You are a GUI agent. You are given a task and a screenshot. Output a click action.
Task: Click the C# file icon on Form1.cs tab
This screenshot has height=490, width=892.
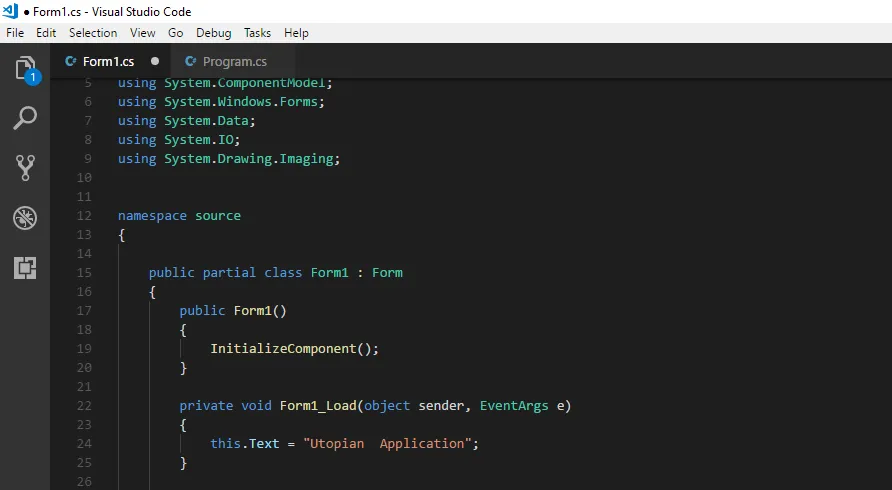coord(71,61)
